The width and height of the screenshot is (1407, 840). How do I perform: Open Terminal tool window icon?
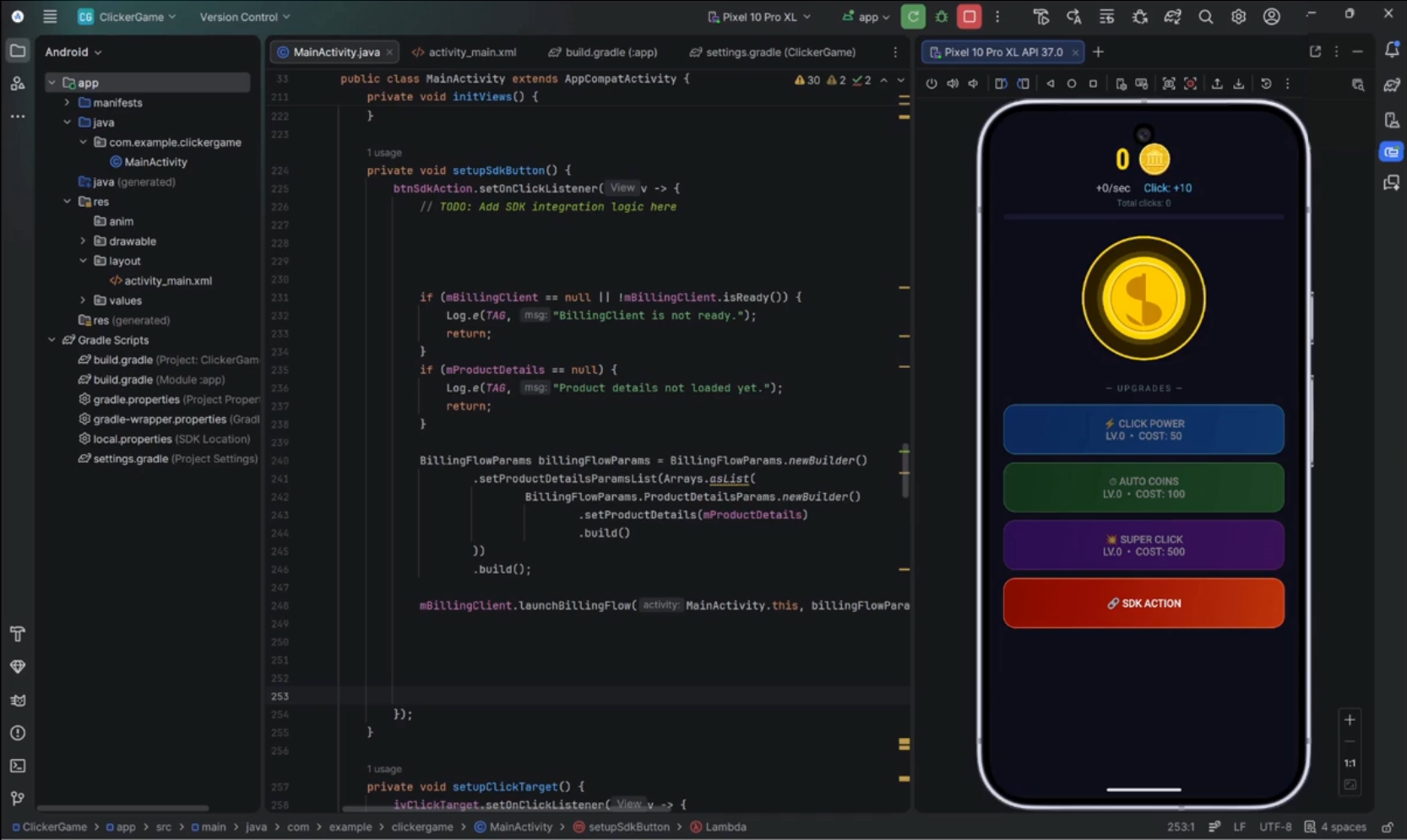pyautogui.click(x=17, y=766)
